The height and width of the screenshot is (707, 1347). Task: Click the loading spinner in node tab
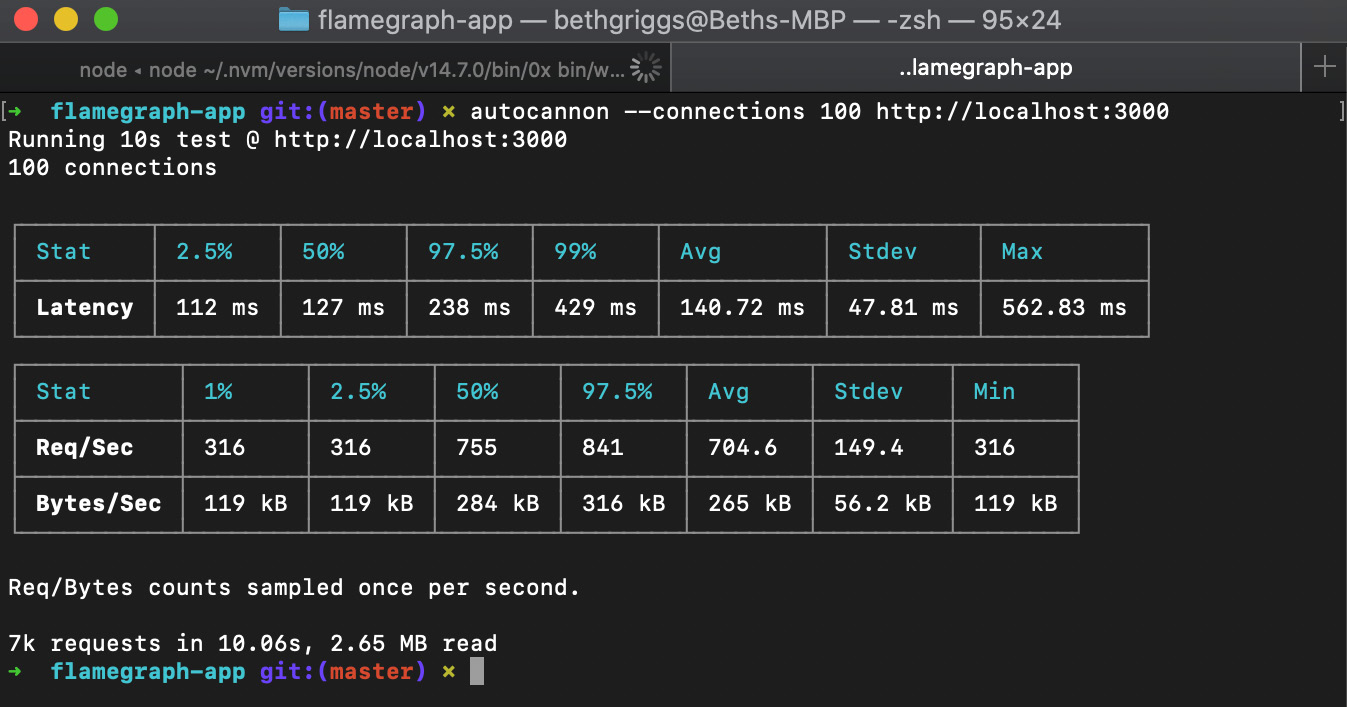coord(647,68)
